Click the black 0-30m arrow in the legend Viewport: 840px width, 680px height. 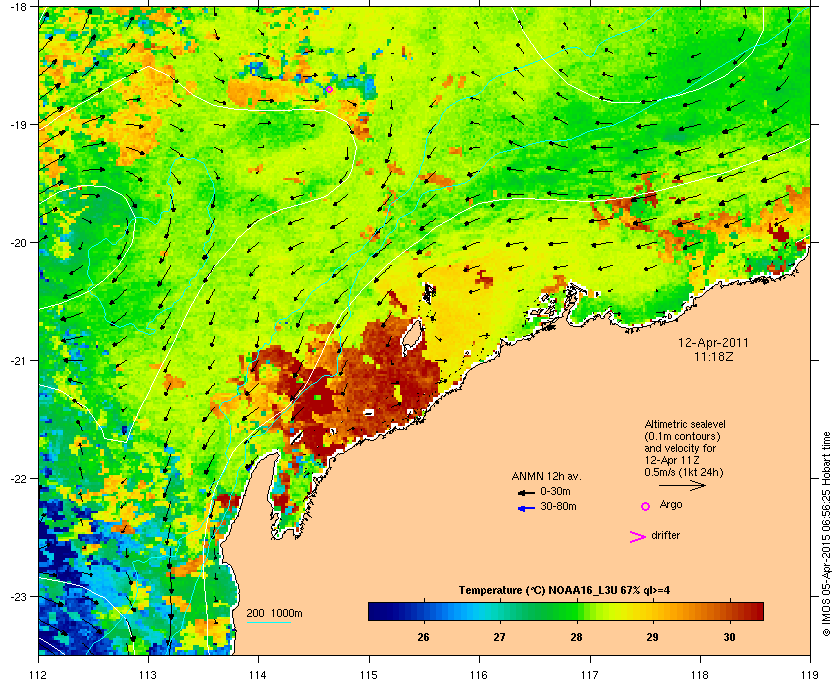(x=527, y=492)
